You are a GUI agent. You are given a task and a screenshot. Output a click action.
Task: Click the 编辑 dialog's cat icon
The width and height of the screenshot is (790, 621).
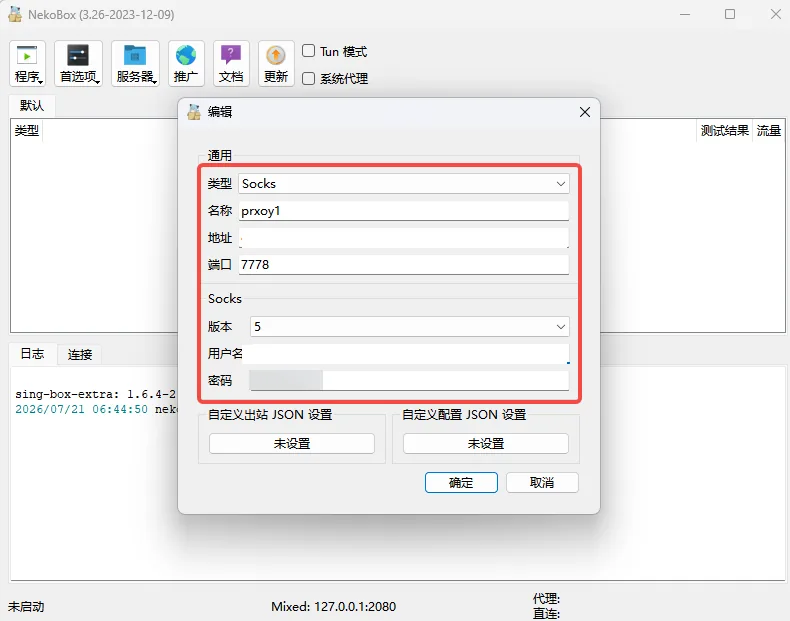click(194, 112)
